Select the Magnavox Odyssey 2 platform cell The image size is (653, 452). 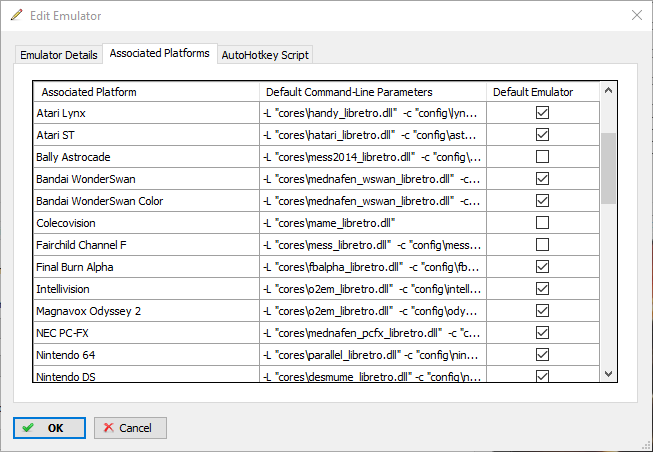point(146,311)
